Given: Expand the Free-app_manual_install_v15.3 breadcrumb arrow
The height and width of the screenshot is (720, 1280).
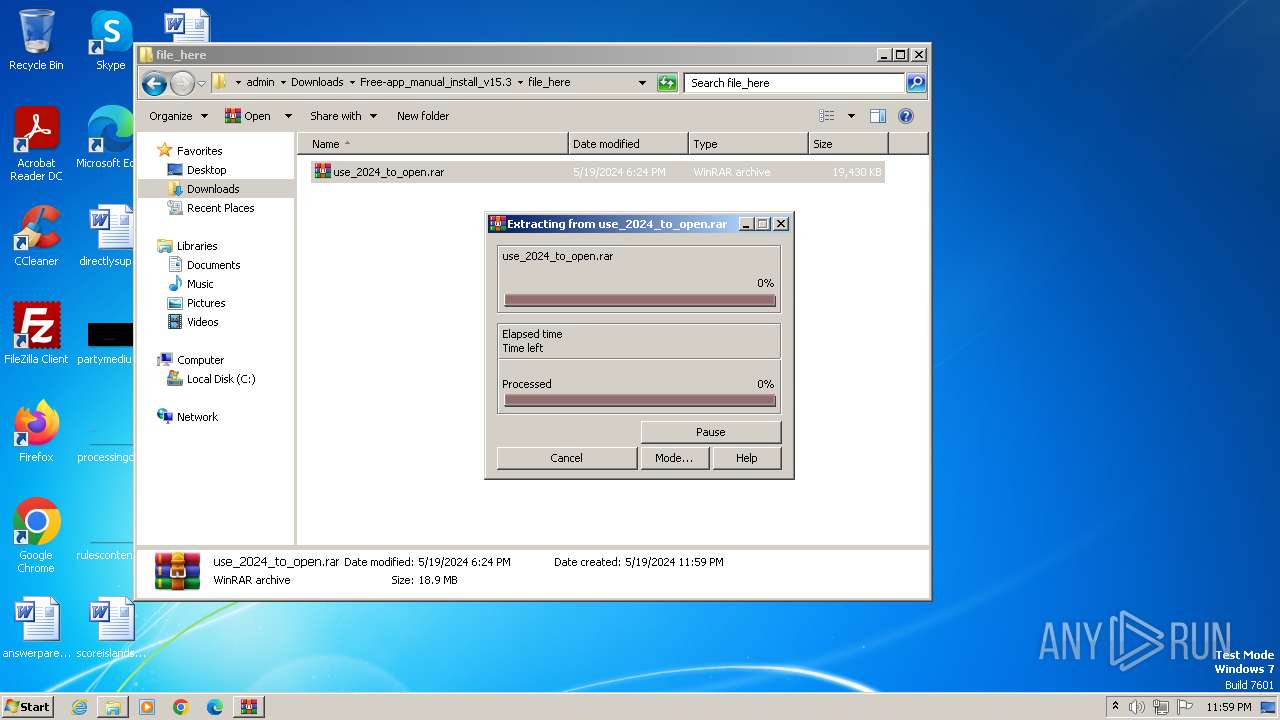Looking at the screenshot, I should point(520,83).
